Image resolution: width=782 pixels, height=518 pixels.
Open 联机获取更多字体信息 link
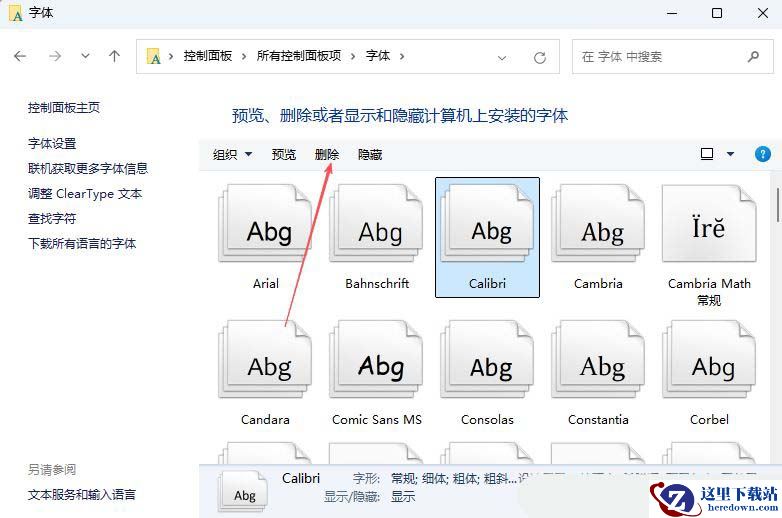(x=88, y=169)
